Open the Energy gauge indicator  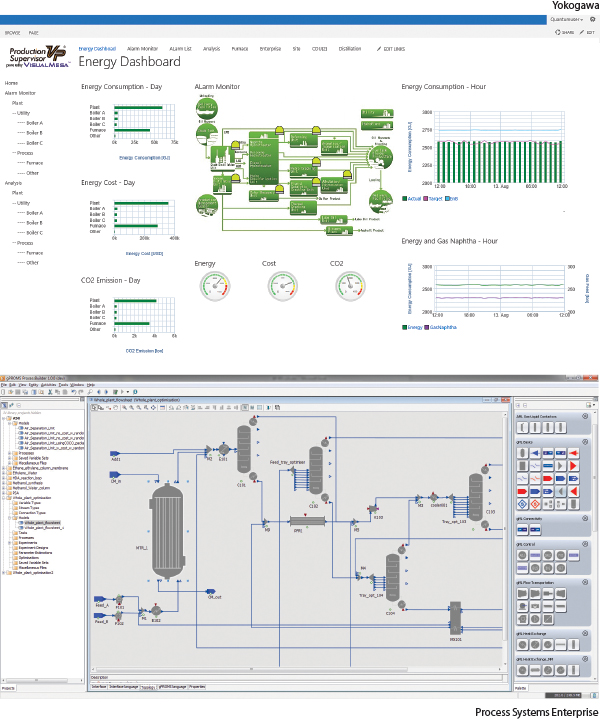coord(215,286)
